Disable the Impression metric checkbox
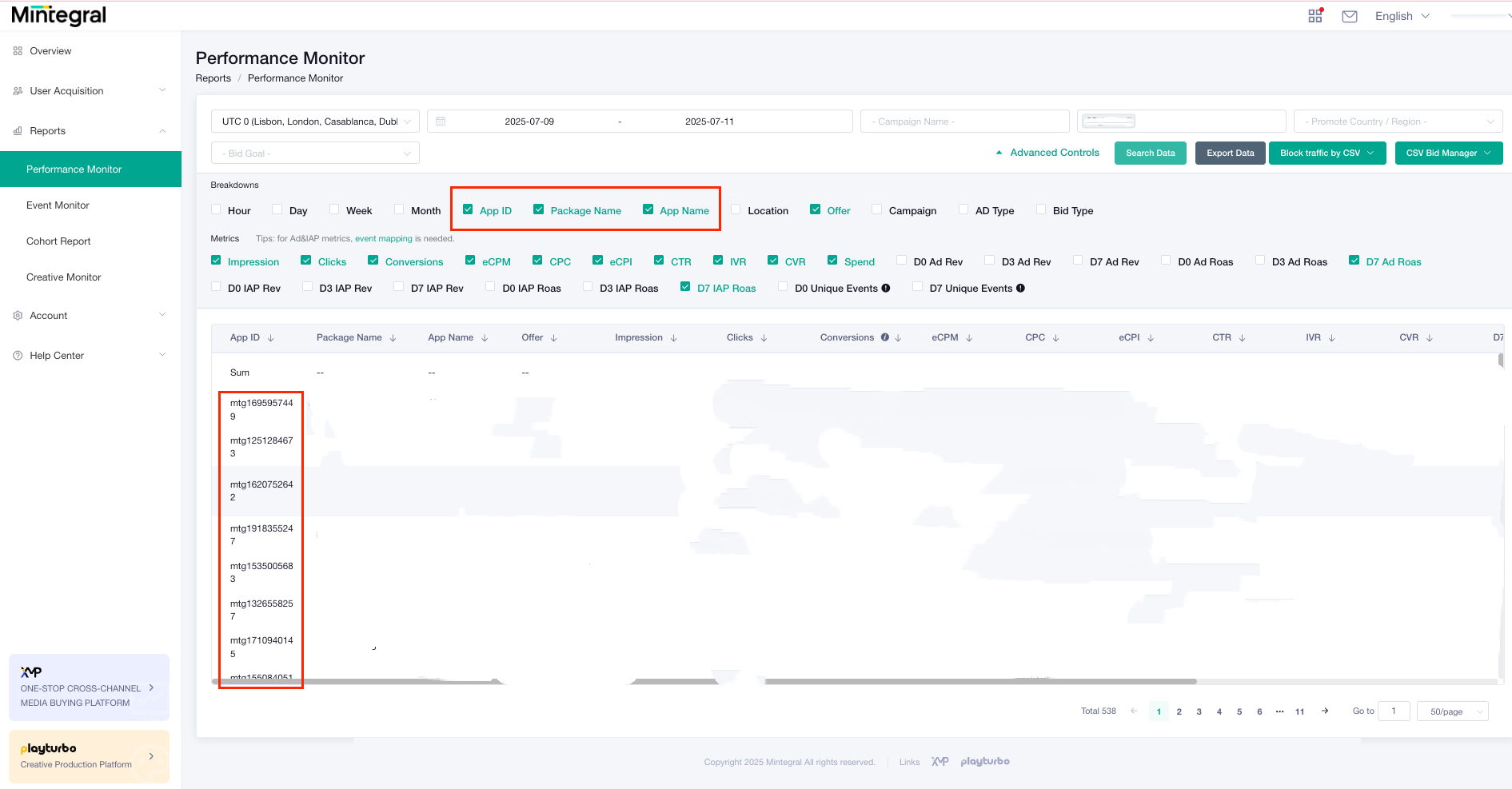Screen dimensions: 1512x789 tap(216, 260)
